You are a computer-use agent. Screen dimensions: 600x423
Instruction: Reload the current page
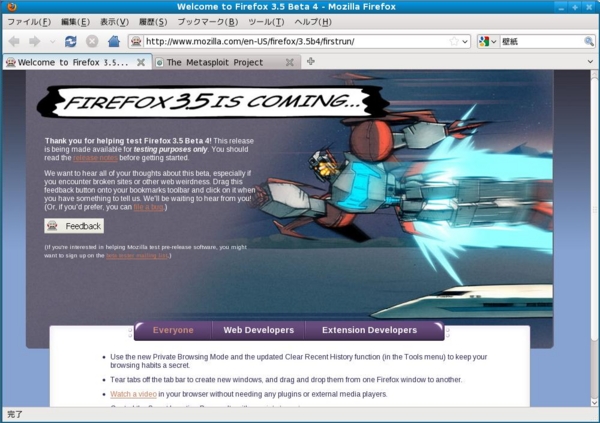pyautogui.click(x=70, y=41)
